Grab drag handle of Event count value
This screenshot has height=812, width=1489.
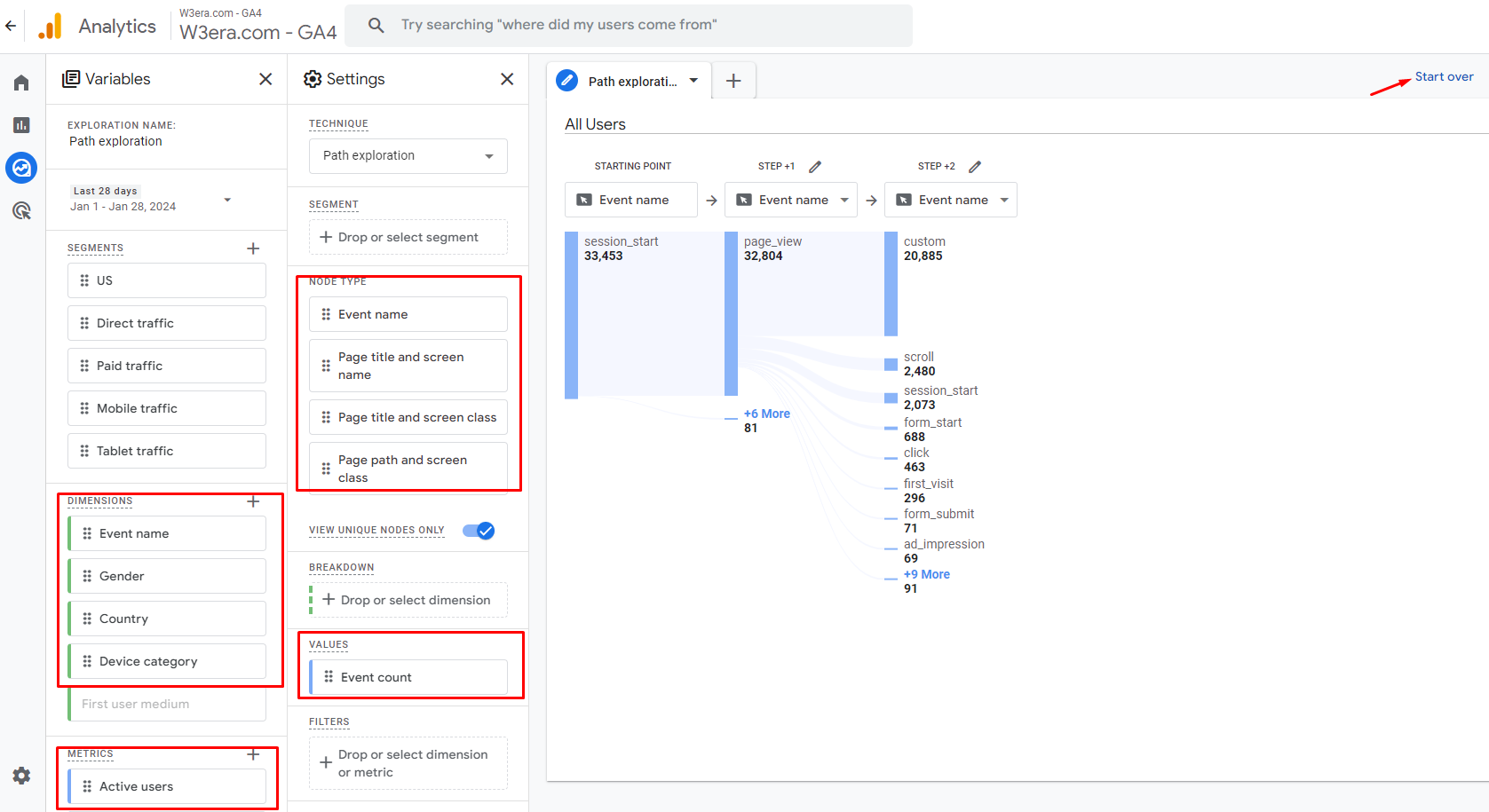pos(329,677)
